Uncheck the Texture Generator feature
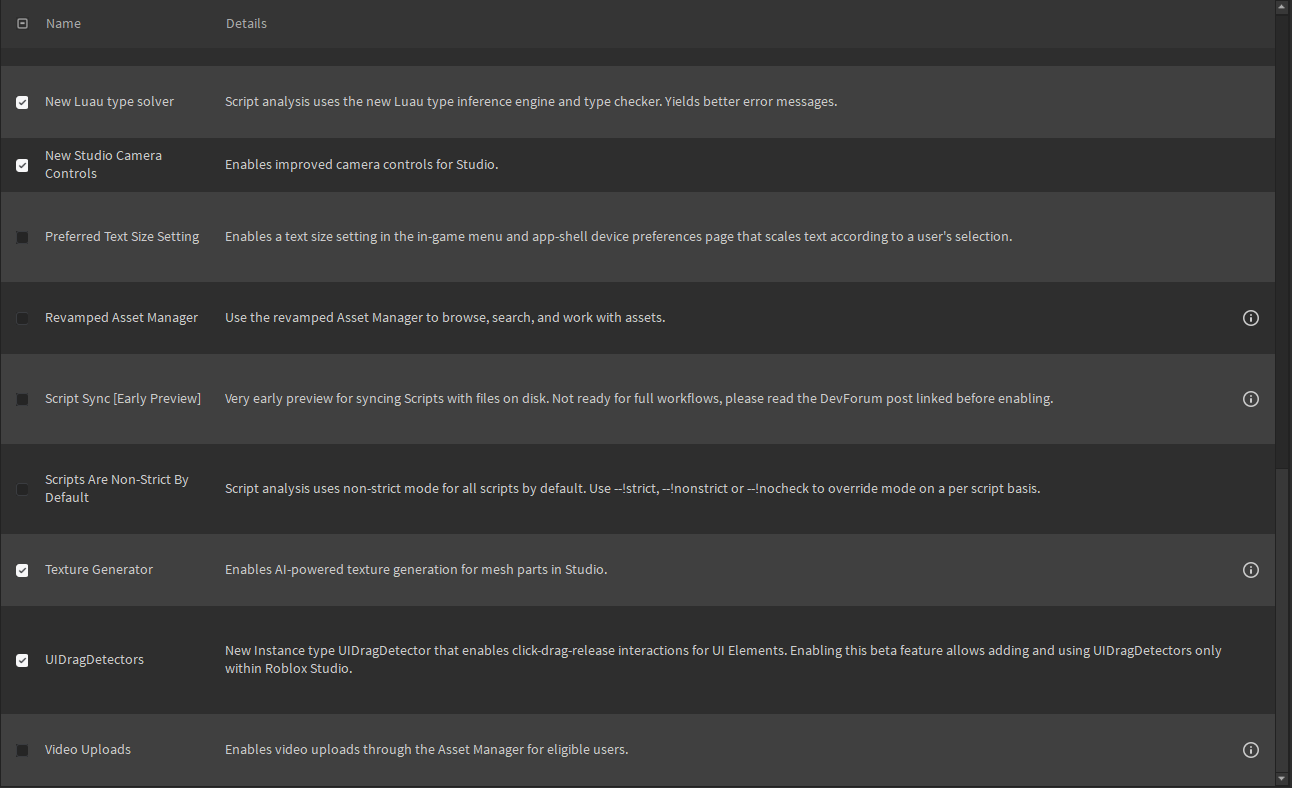Image resolution: width=1292 pixels, height=788 pixels. (x=22, y=570)
